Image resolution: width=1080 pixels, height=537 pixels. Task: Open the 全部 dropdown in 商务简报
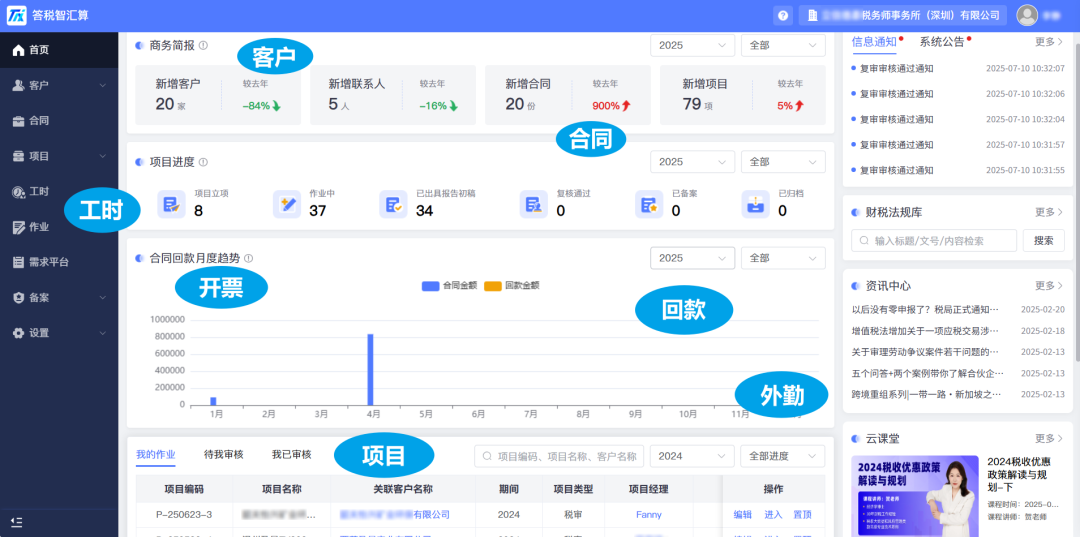click(783, 45)
